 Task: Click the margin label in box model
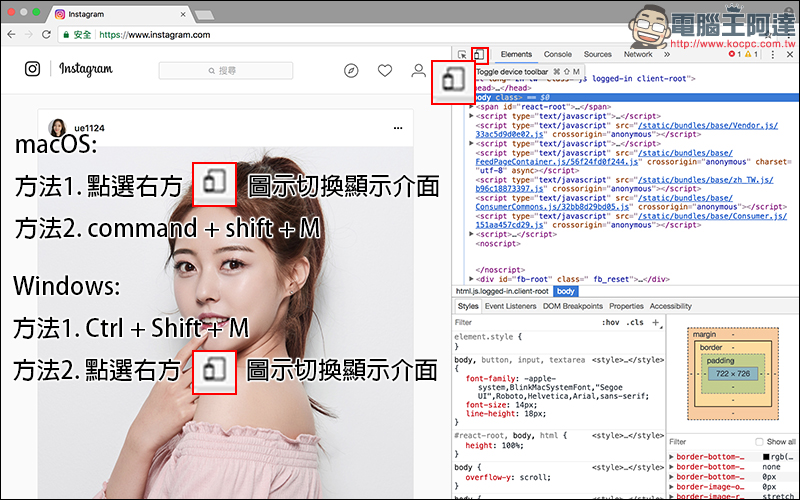pos(704,335)
